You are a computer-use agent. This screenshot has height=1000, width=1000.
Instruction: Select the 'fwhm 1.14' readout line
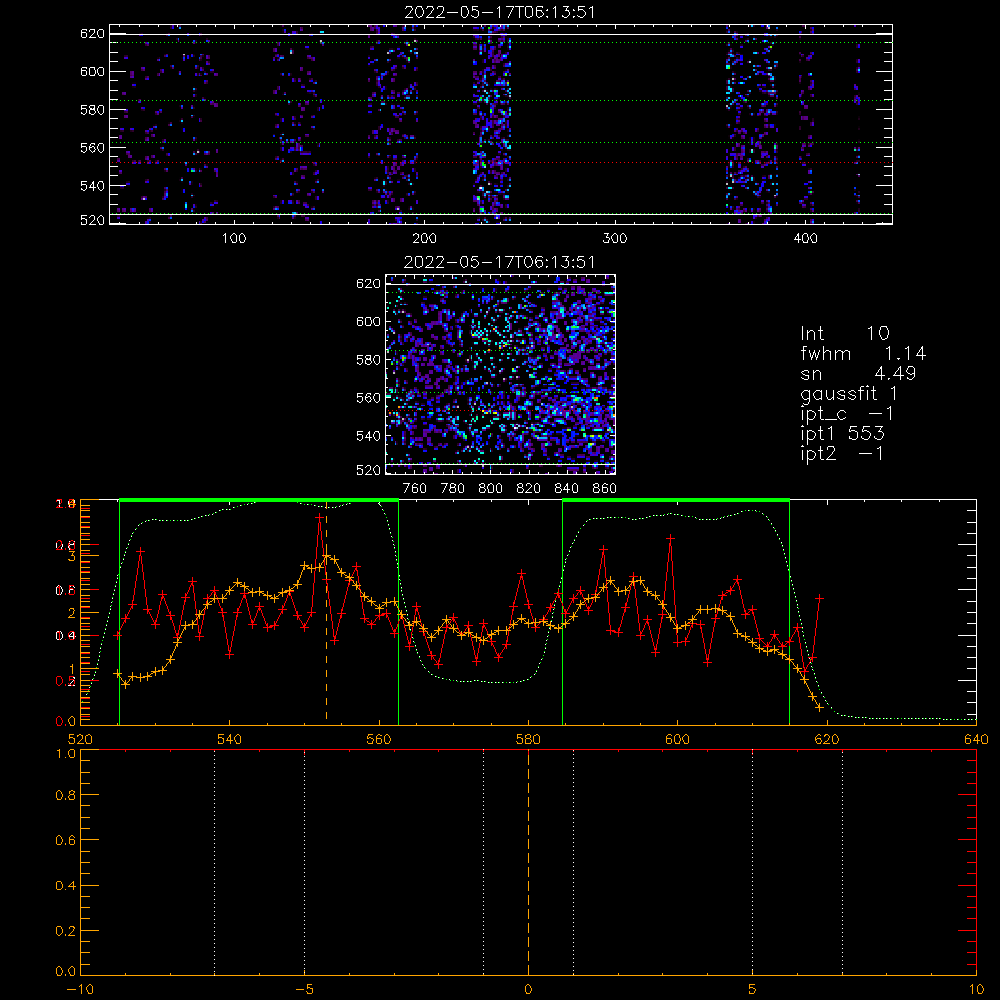click(864, 353)
